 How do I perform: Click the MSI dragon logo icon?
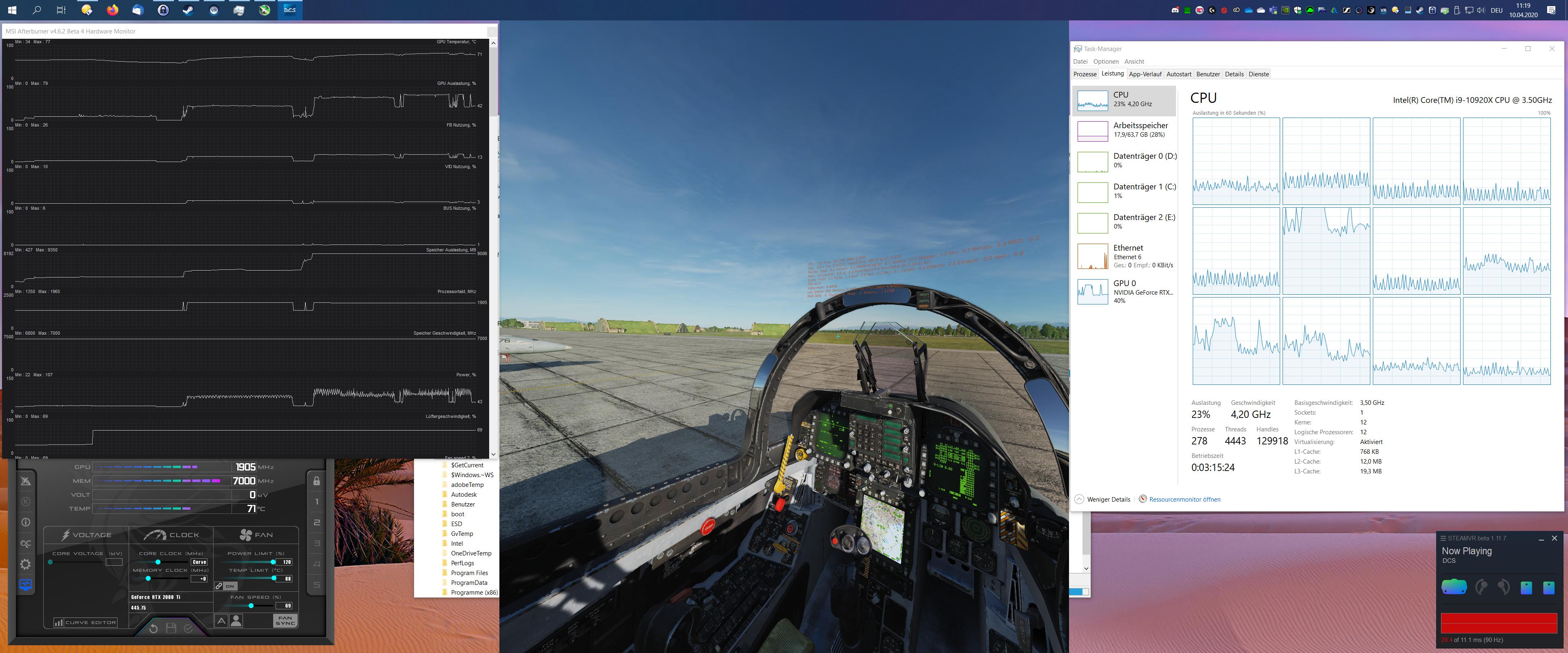26,481
